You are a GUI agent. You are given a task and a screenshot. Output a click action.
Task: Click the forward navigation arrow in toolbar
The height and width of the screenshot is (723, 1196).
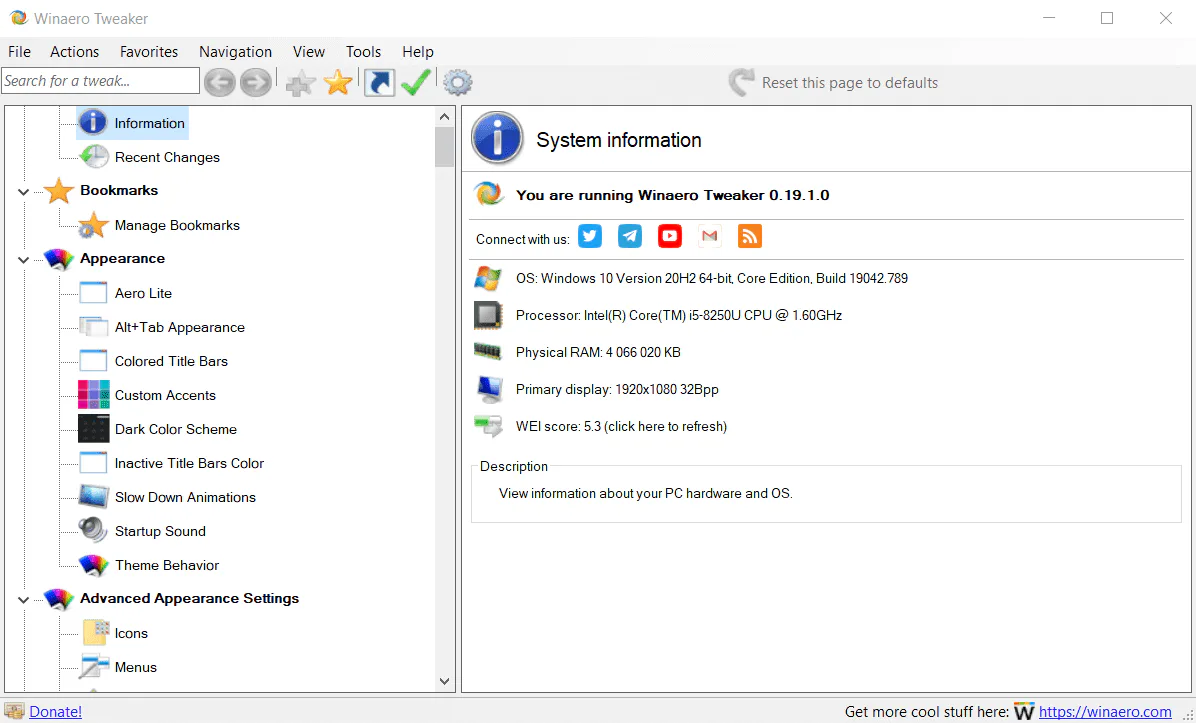pyautogui.click(x=256, y=82)
